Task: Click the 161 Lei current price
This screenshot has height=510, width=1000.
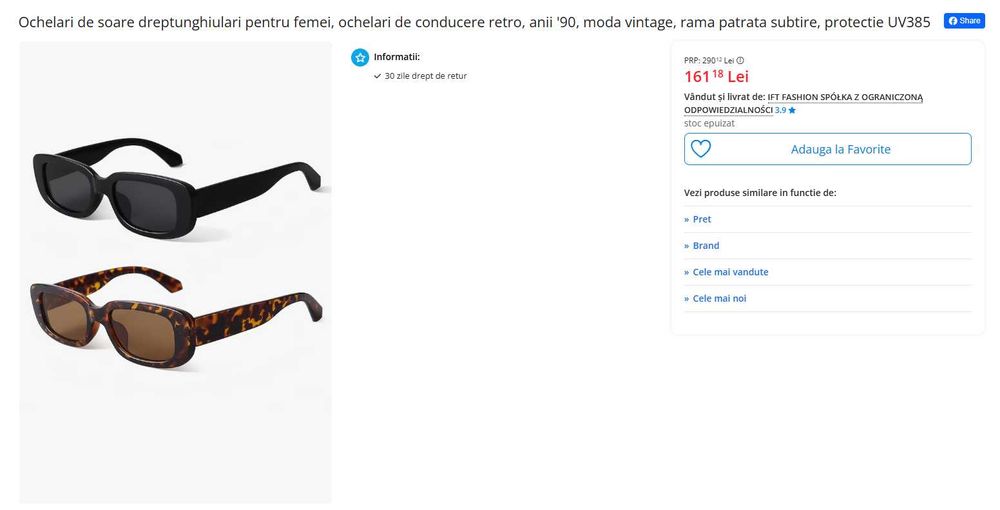Action: pos(716,76)
